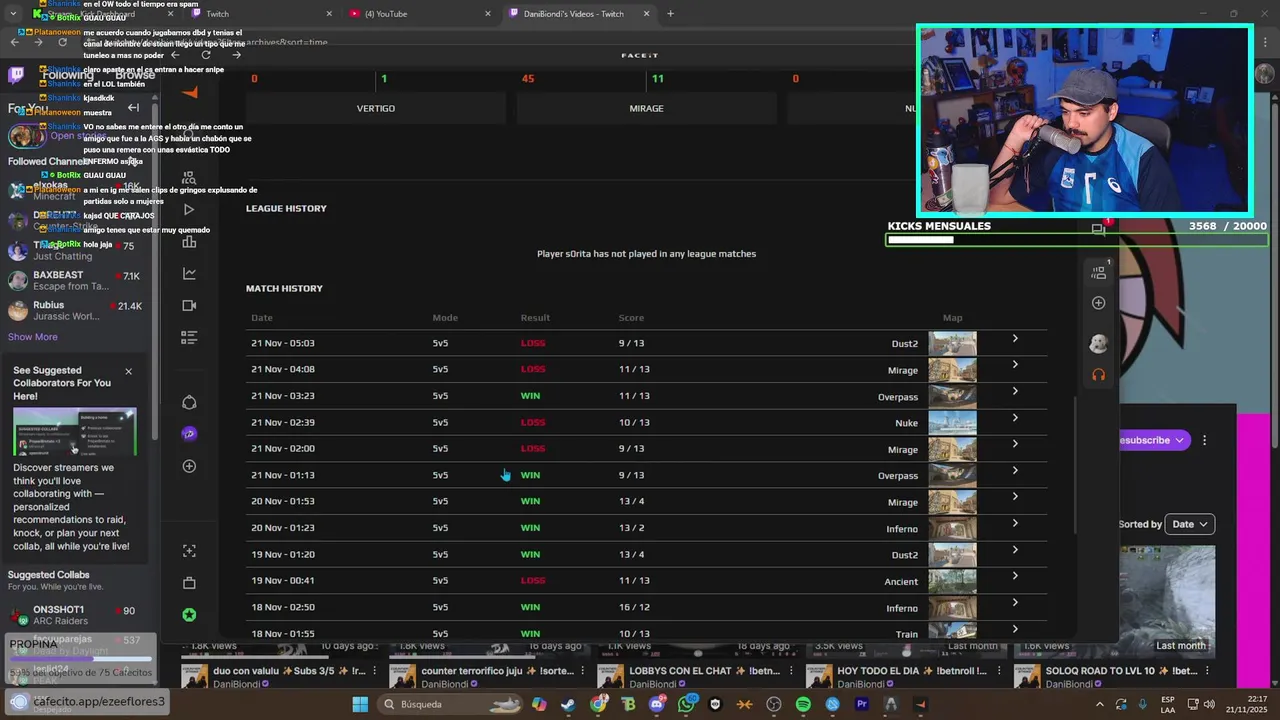Click the orange headset icon in right panel
Viewport: 1280px width, 720px height.
[1099, 375]
